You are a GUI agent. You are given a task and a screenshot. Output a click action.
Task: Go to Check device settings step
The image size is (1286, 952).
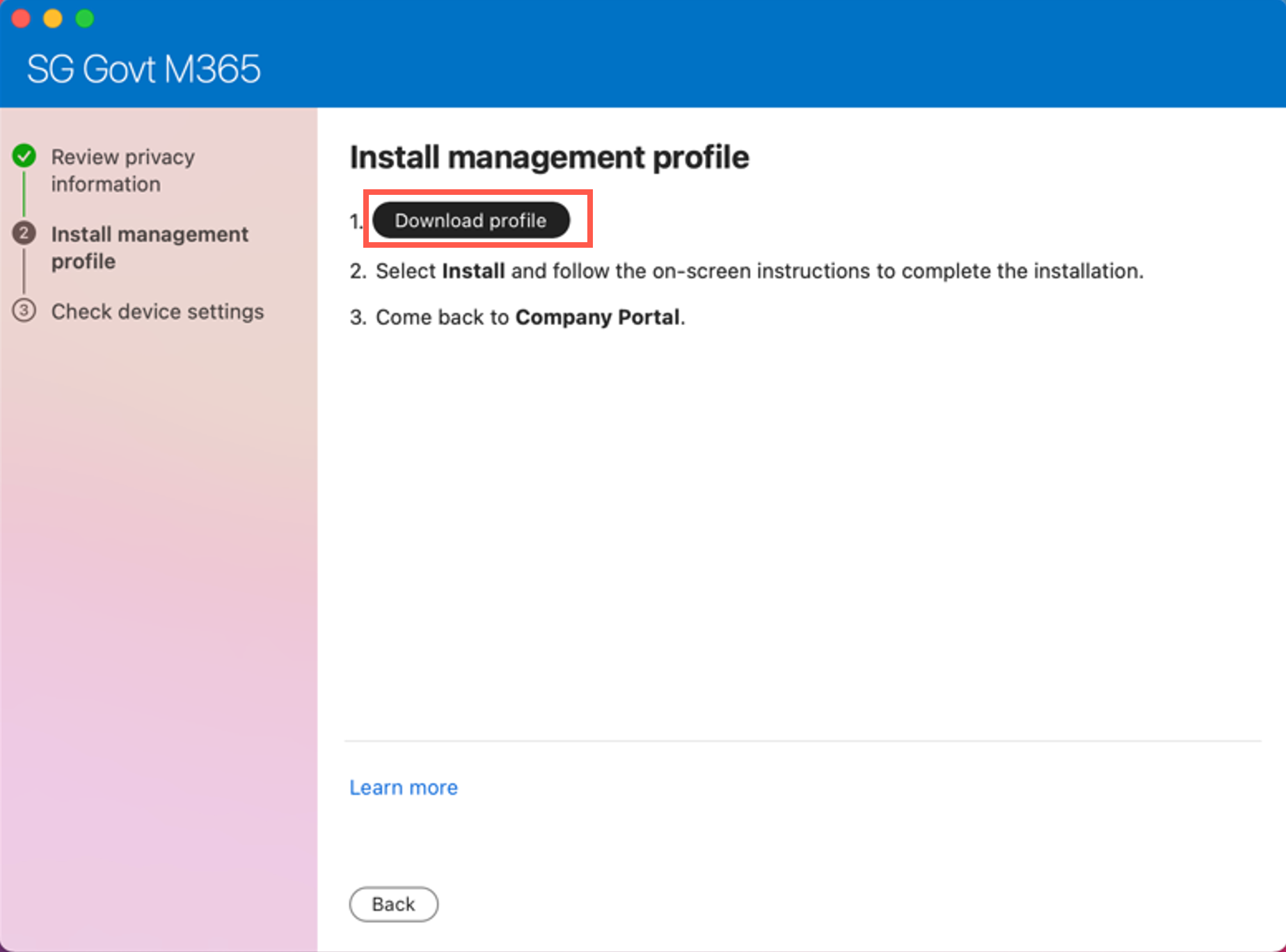pyautogui.click(x=157, y=311)
